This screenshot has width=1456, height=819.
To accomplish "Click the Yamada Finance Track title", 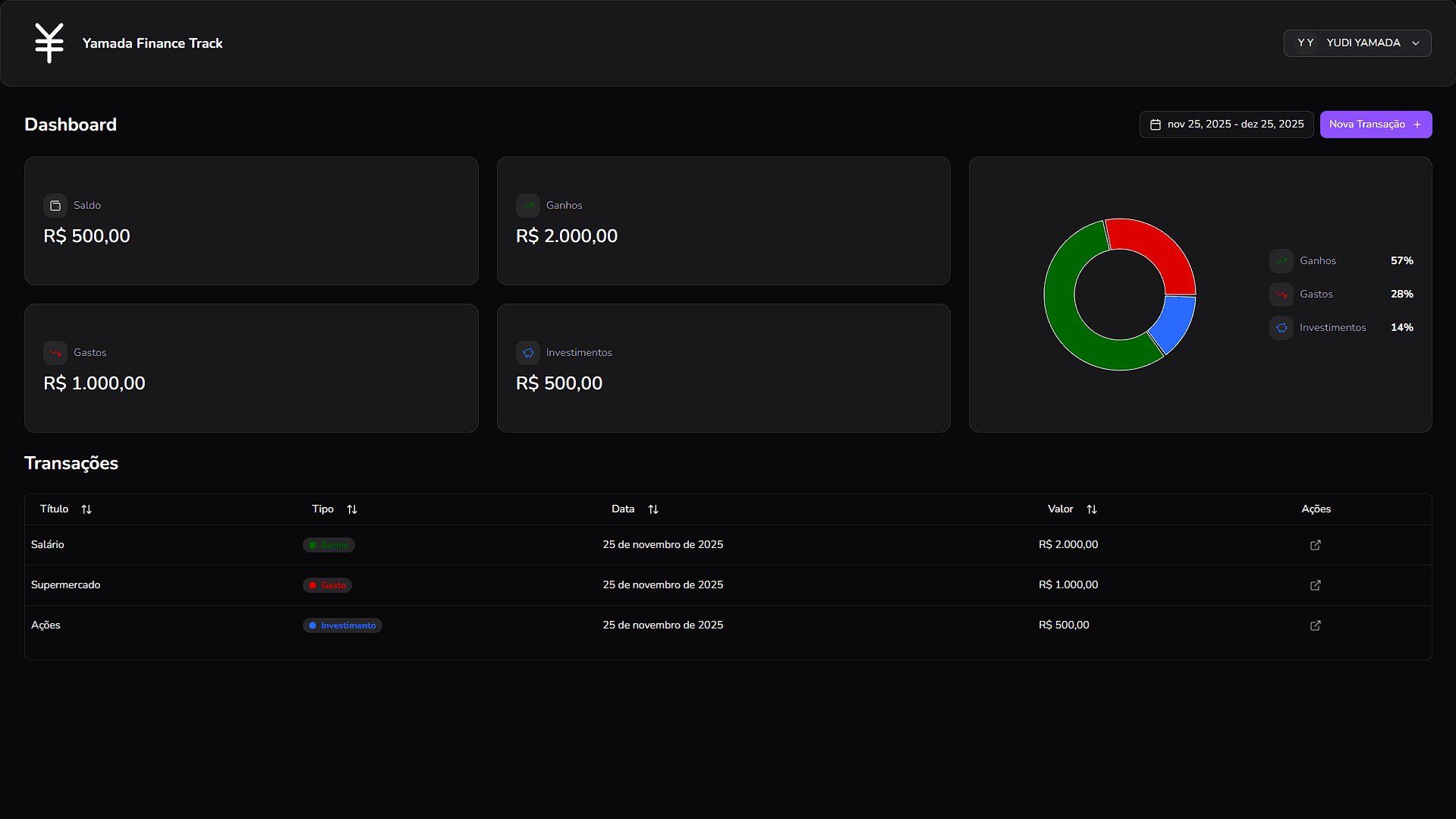I will [153, 43].
